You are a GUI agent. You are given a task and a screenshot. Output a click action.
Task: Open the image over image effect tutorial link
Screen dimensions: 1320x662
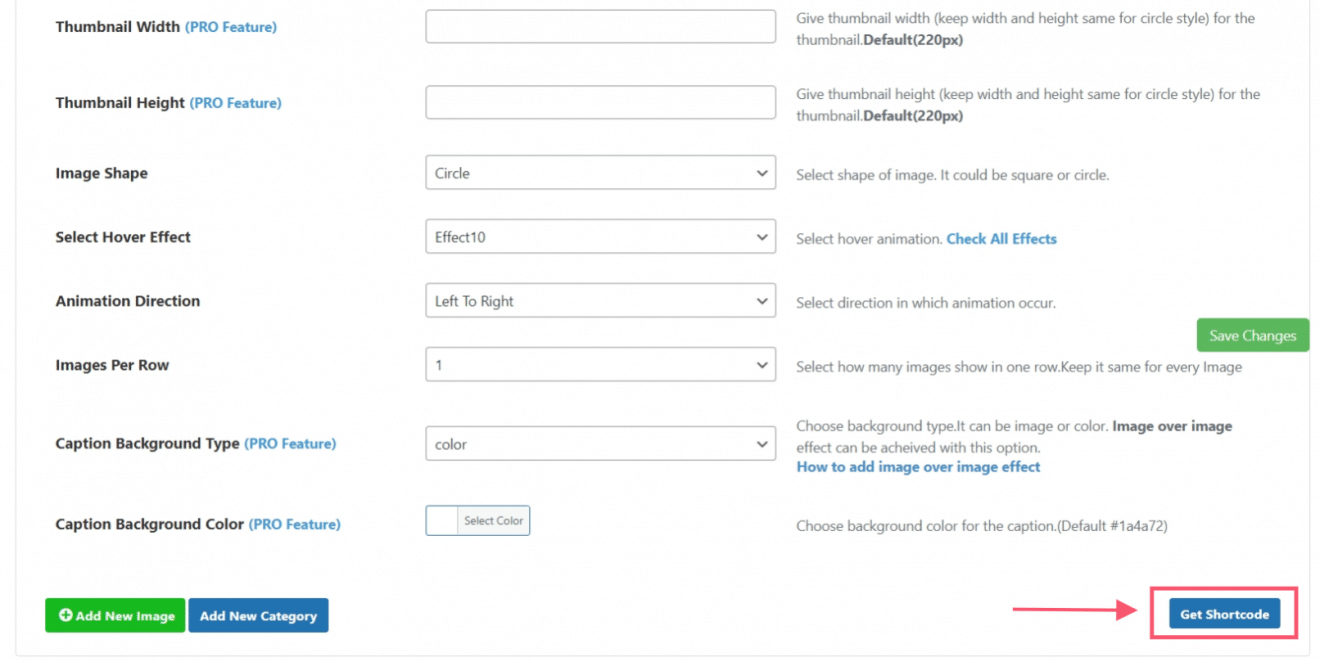tap(918, 466)
